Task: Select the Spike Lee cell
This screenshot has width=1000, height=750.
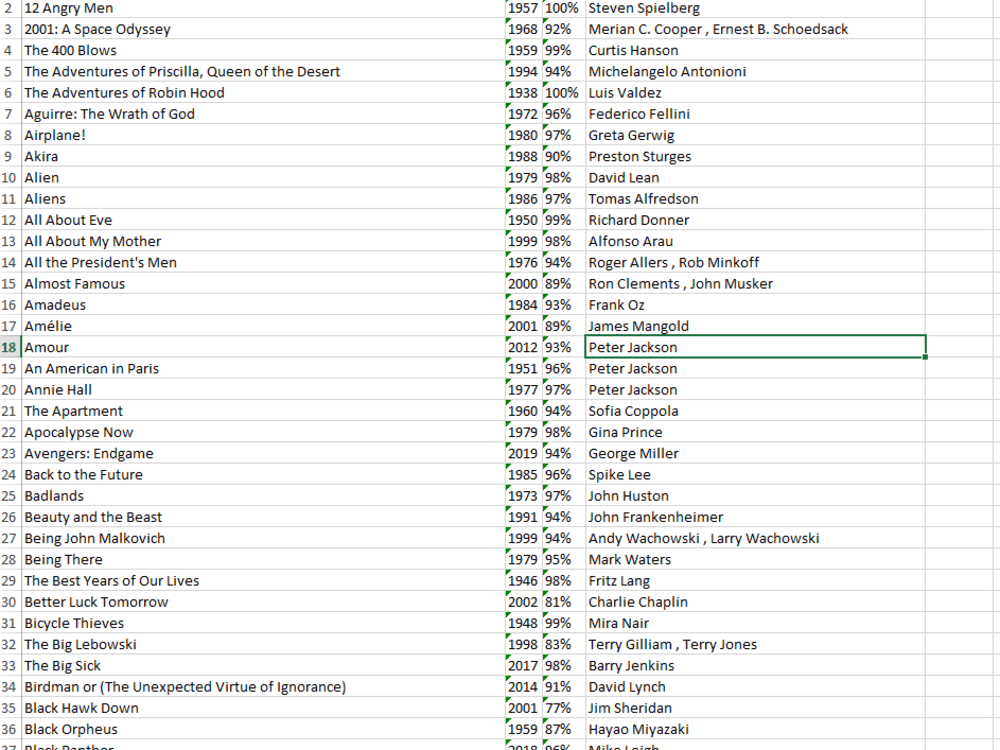Action: click(755, 474)
